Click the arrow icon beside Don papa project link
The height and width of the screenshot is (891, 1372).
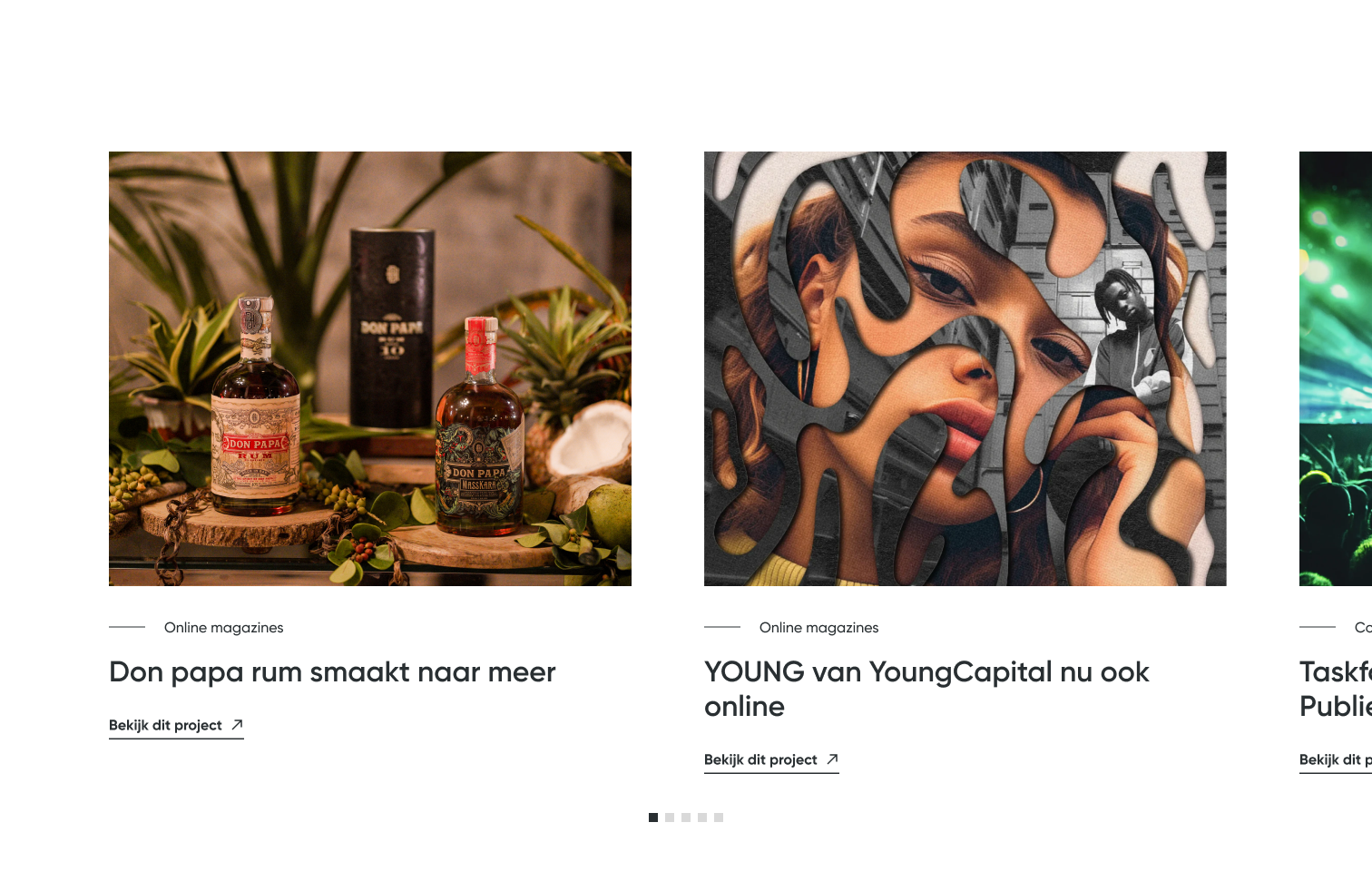[237, 725]
